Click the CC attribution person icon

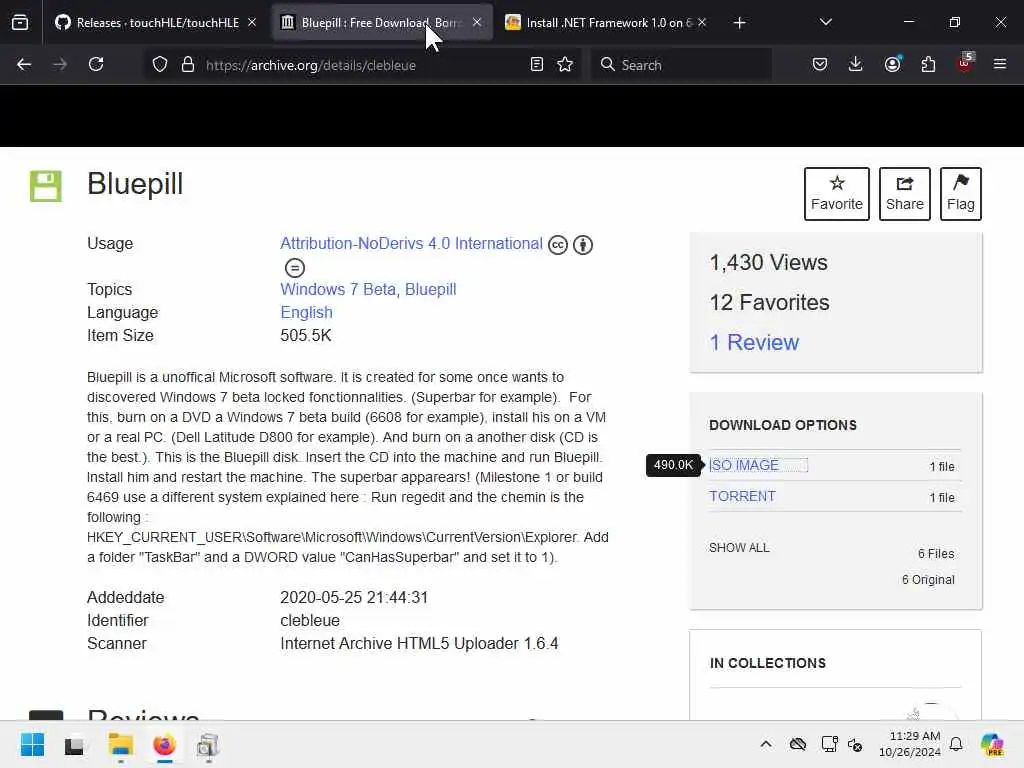click(583, 245)
